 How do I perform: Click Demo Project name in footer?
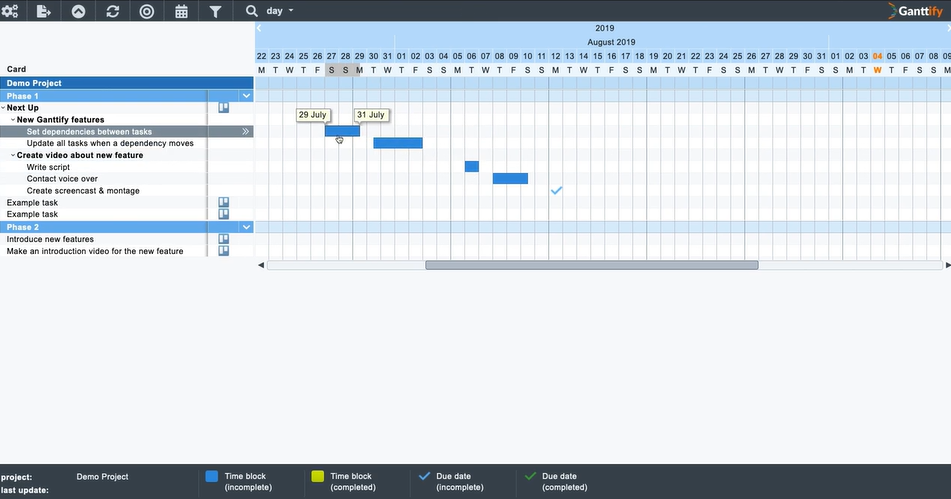click(102, 477)
